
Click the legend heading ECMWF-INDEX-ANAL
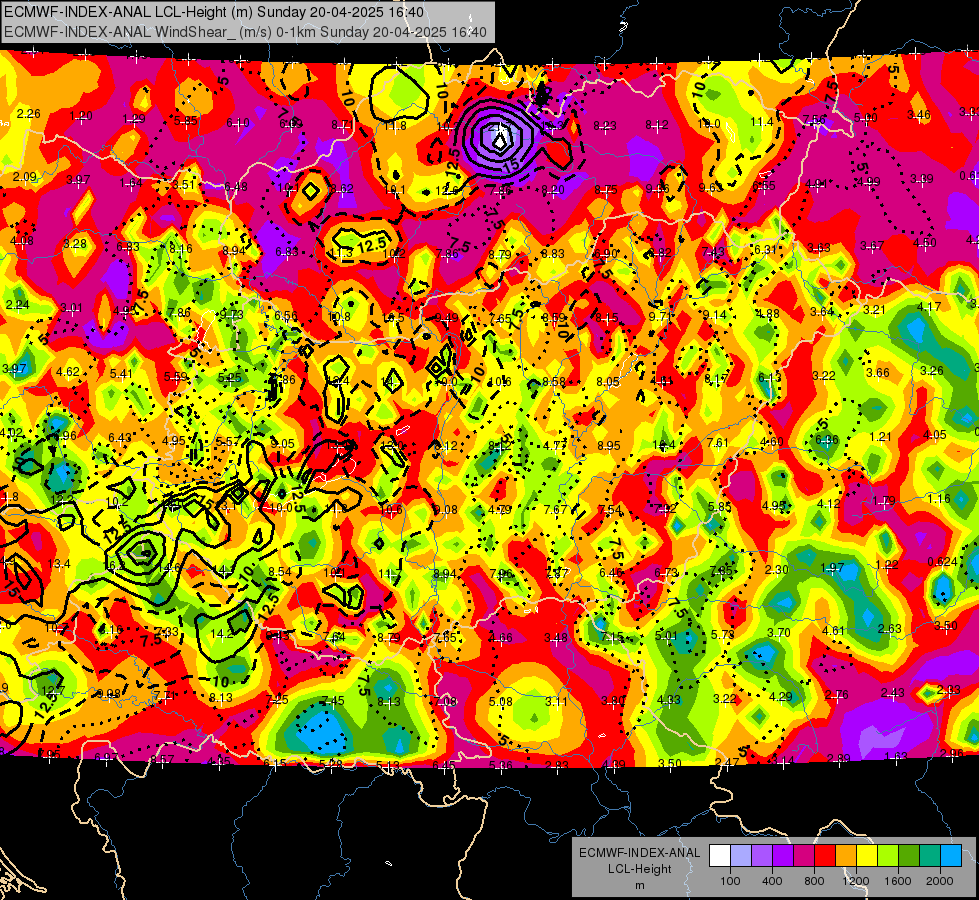point(639,853)
